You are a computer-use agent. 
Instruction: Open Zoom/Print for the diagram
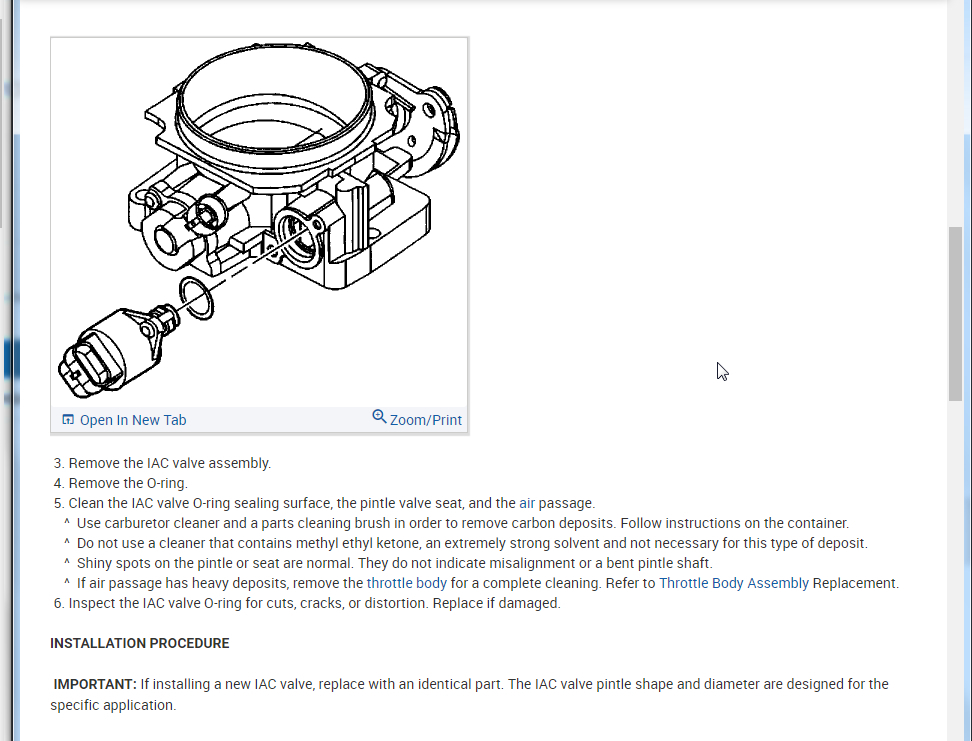425,420
